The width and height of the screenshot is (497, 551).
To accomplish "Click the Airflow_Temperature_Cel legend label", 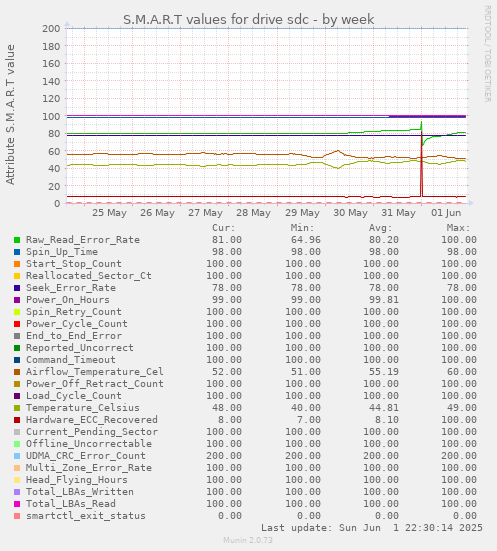I will 95,372.
